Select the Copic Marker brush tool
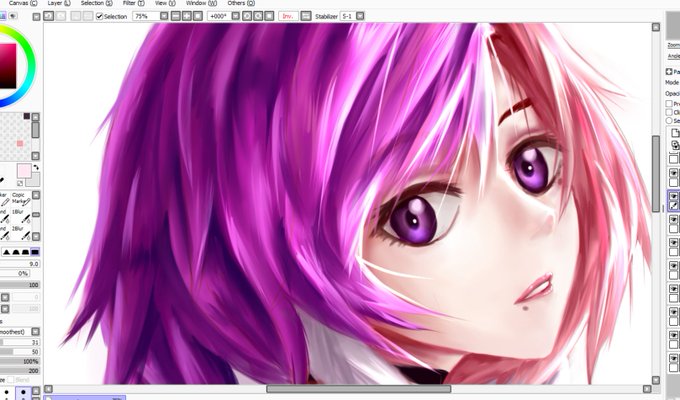This screenshot has height=400, width=680. [21, 199]
